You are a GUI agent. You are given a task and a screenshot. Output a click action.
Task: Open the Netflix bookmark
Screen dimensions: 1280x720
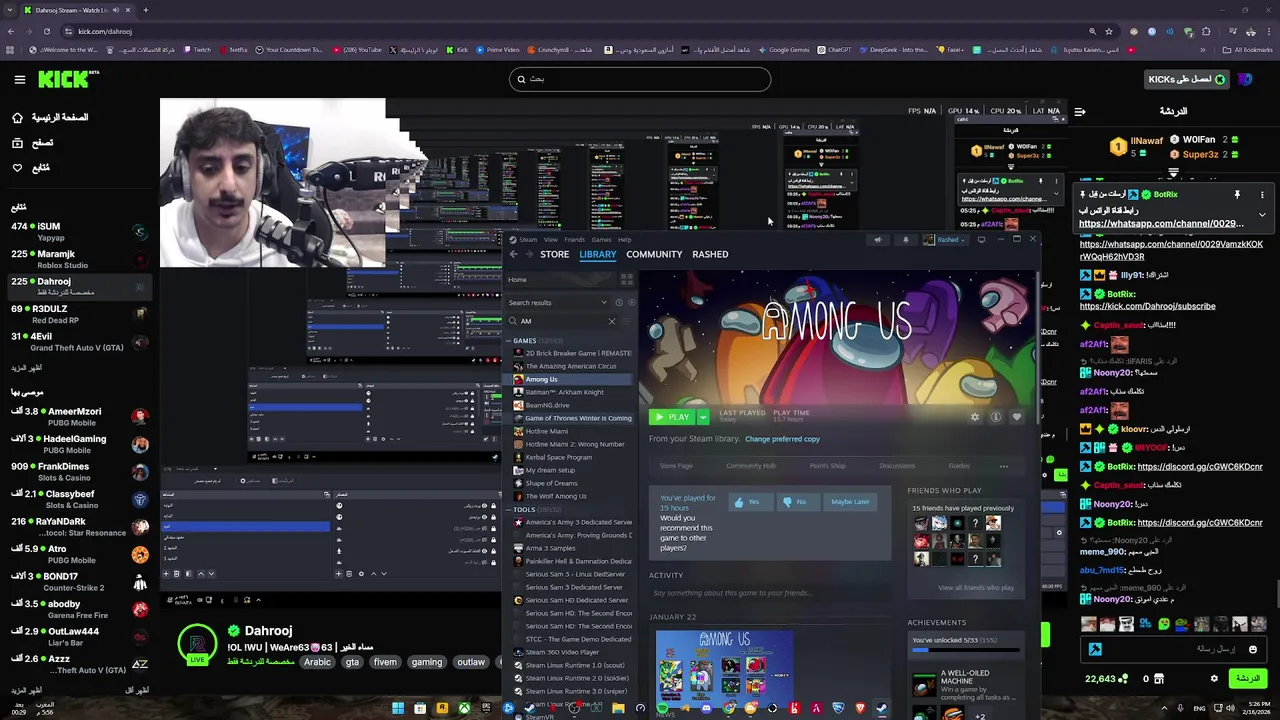[x=232, y=49]
